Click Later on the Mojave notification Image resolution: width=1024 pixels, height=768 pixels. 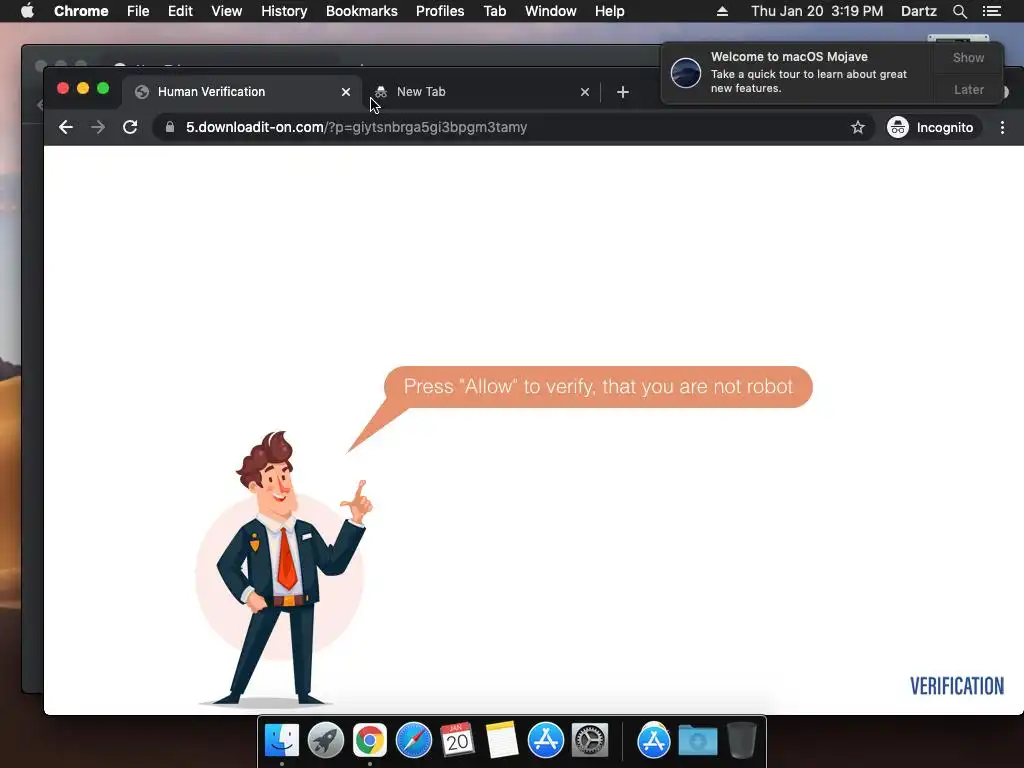[x=968, y=89]
